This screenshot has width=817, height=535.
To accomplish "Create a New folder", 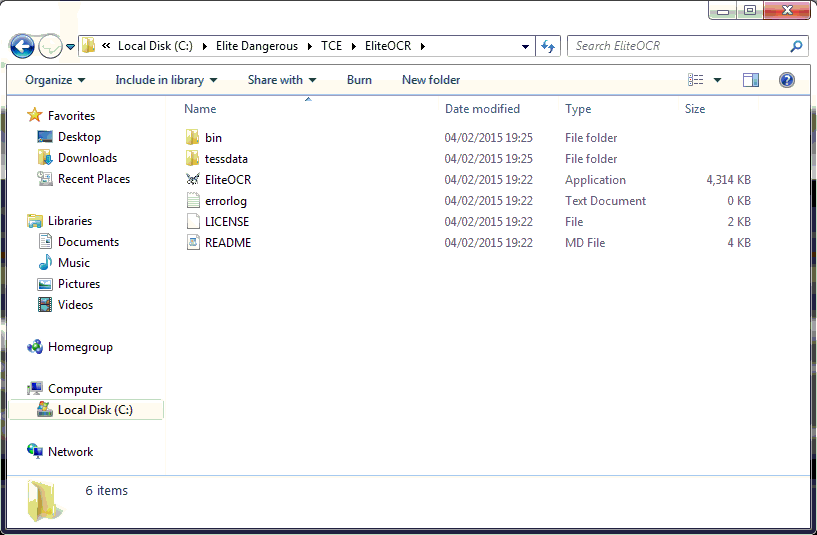I will (431, 80).
